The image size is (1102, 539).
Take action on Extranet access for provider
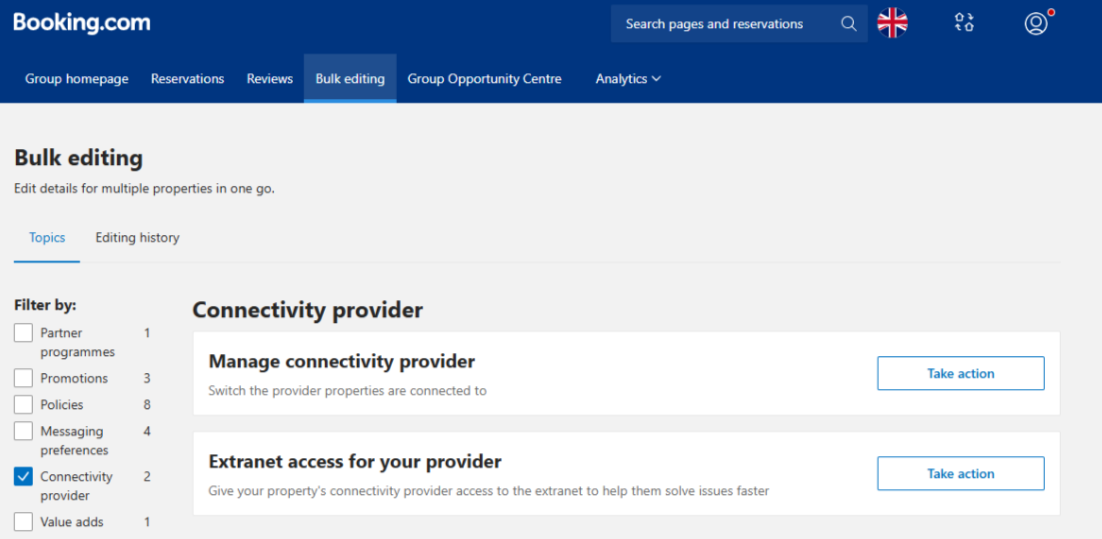tap(961, 474)
